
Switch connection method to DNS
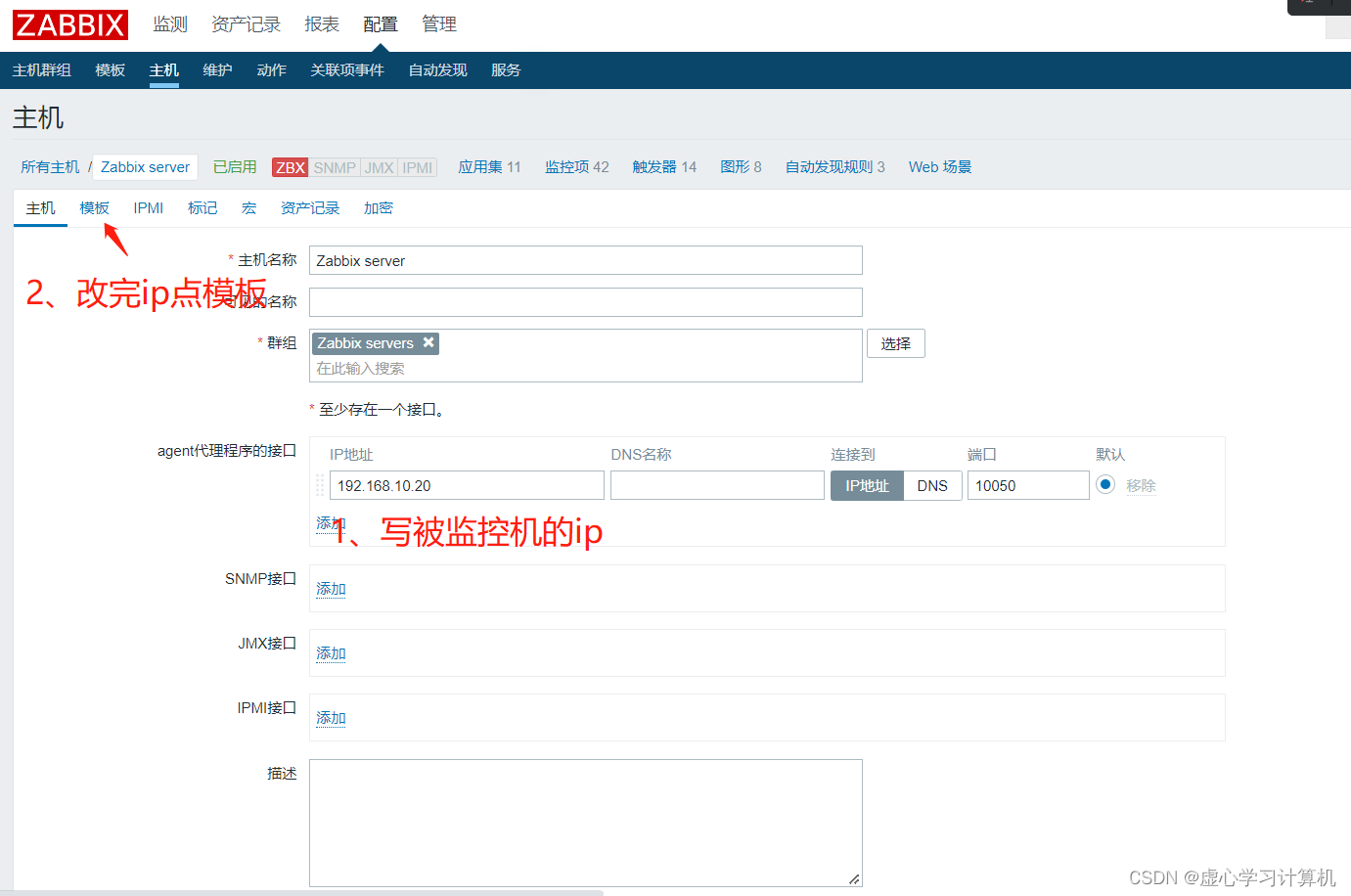coord(932,484)
